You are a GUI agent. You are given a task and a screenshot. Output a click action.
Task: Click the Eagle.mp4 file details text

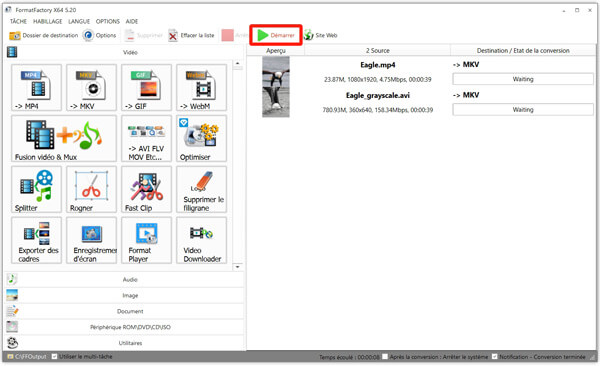(x=378, y=80)
